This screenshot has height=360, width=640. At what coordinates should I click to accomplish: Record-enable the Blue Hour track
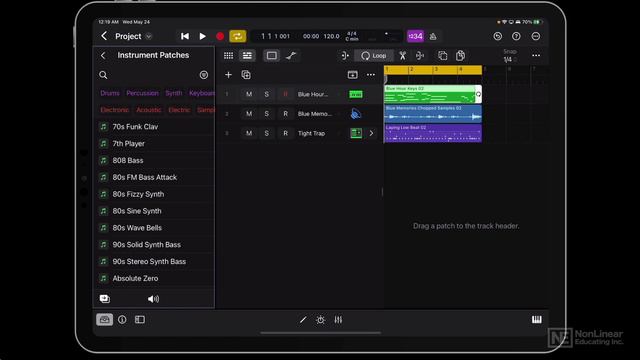[x=285, y=94]
